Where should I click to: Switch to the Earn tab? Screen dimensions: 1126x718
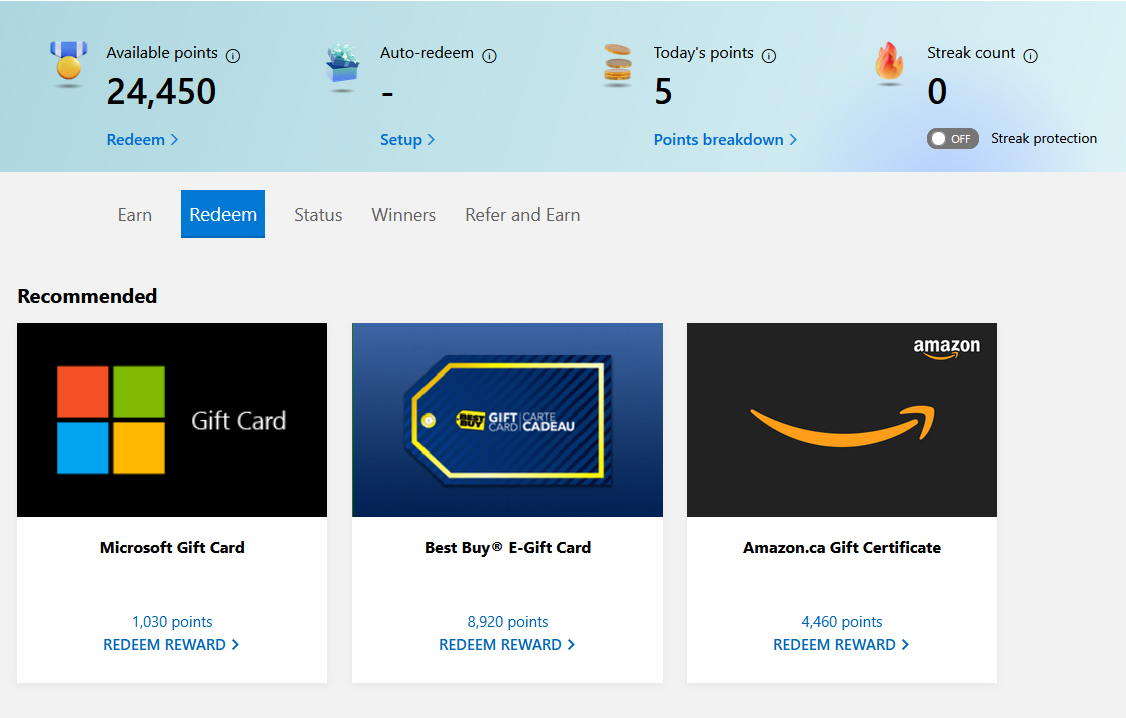pyautogui.click(x=135, y=215)
